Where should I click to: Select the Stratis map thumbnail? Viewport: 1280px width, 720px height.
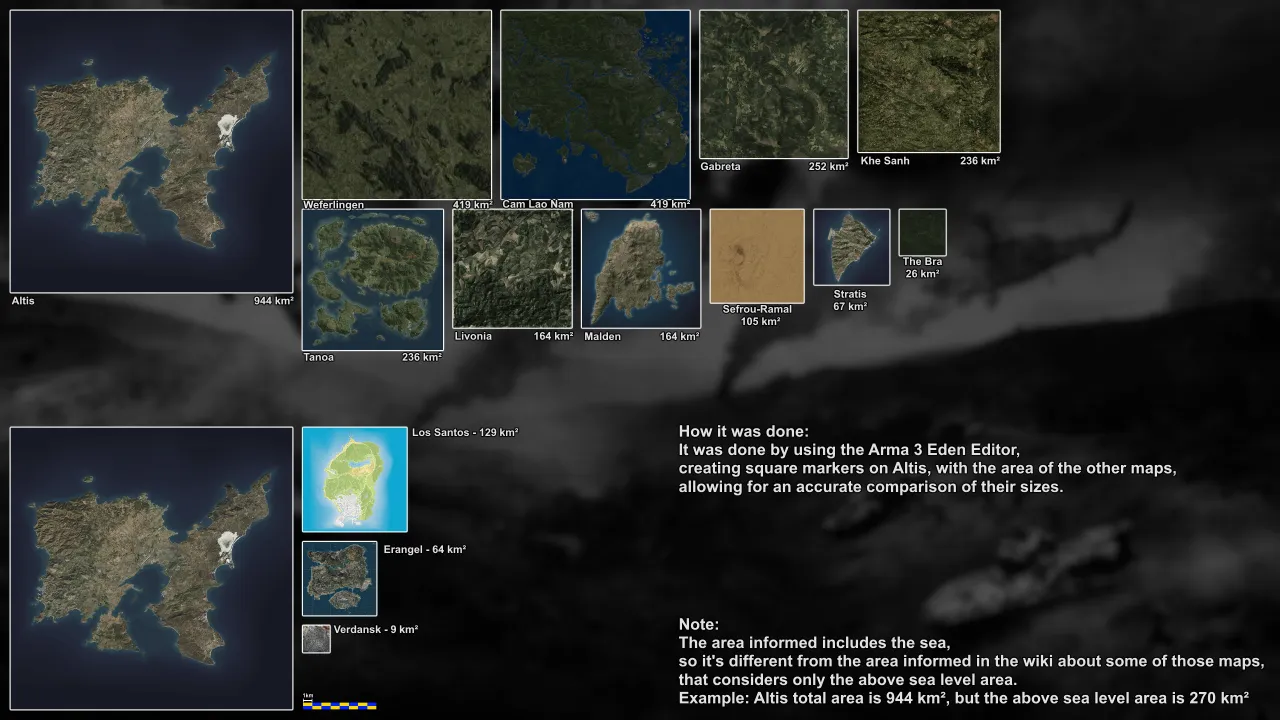(851, 245)
